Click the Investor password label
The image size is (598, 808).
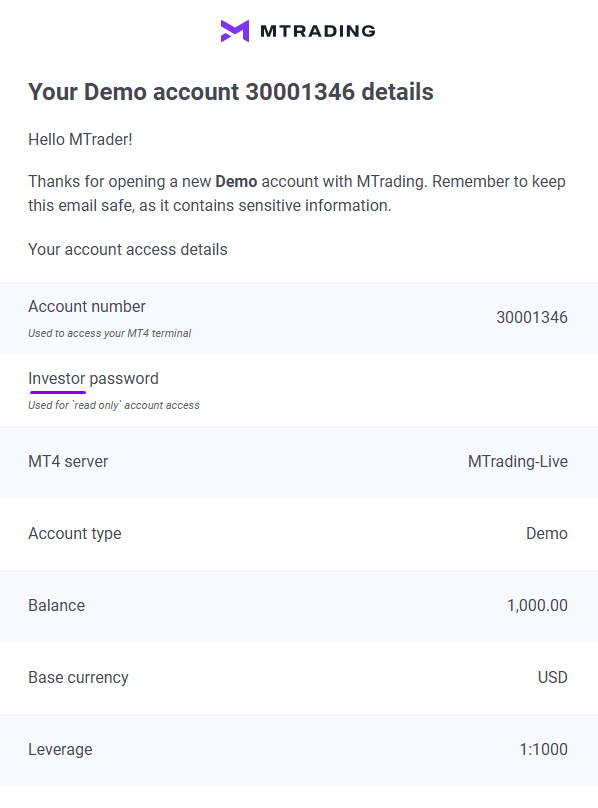click(x=93, y=378)
